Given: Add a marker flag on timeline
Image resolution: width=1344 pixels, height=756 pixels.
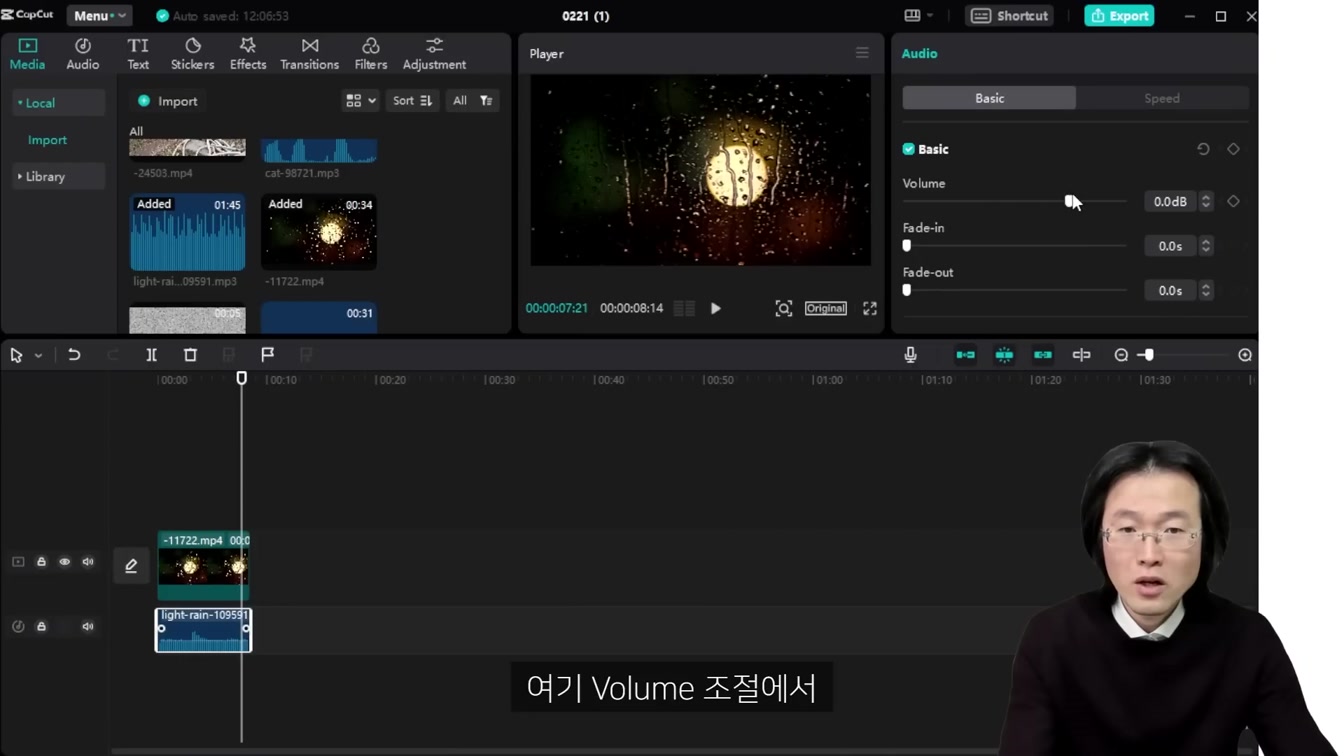Looking at the screenshot, I should pos(267,355).
